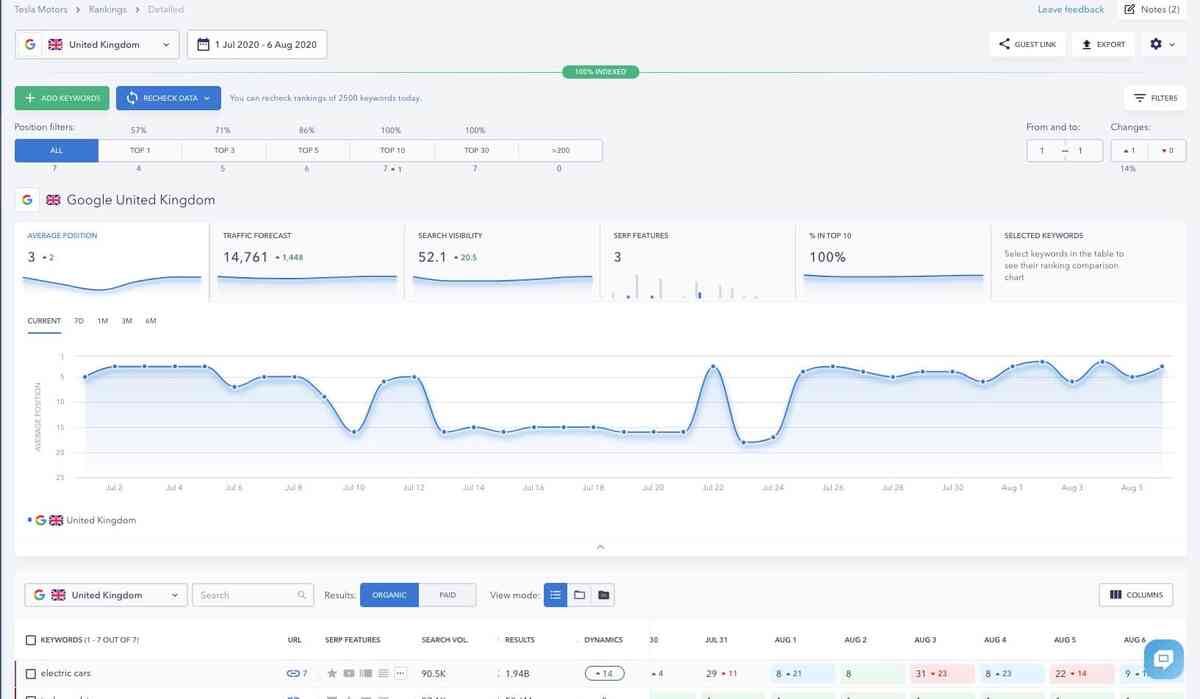
Task: Click the Add Keywords button
Action: point(62,98)
